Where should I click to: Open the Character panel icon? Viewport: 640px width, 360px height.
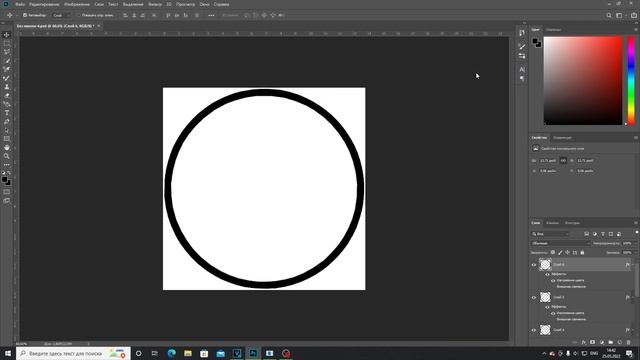(x=522, y=69)
